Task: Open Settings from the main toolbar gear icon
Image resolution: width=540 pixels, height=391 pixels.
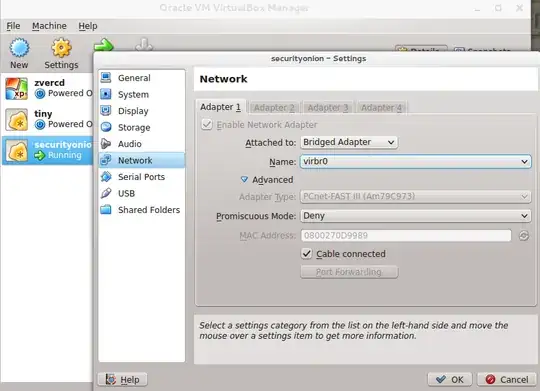Action: 61,48
